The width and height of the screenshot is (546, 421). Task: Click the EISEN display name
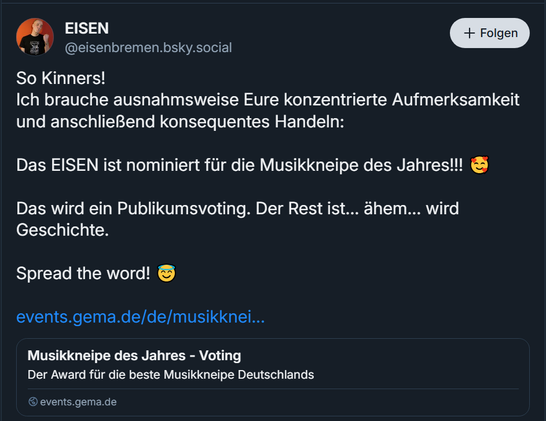pyautogui.click(x=87, y=29)
